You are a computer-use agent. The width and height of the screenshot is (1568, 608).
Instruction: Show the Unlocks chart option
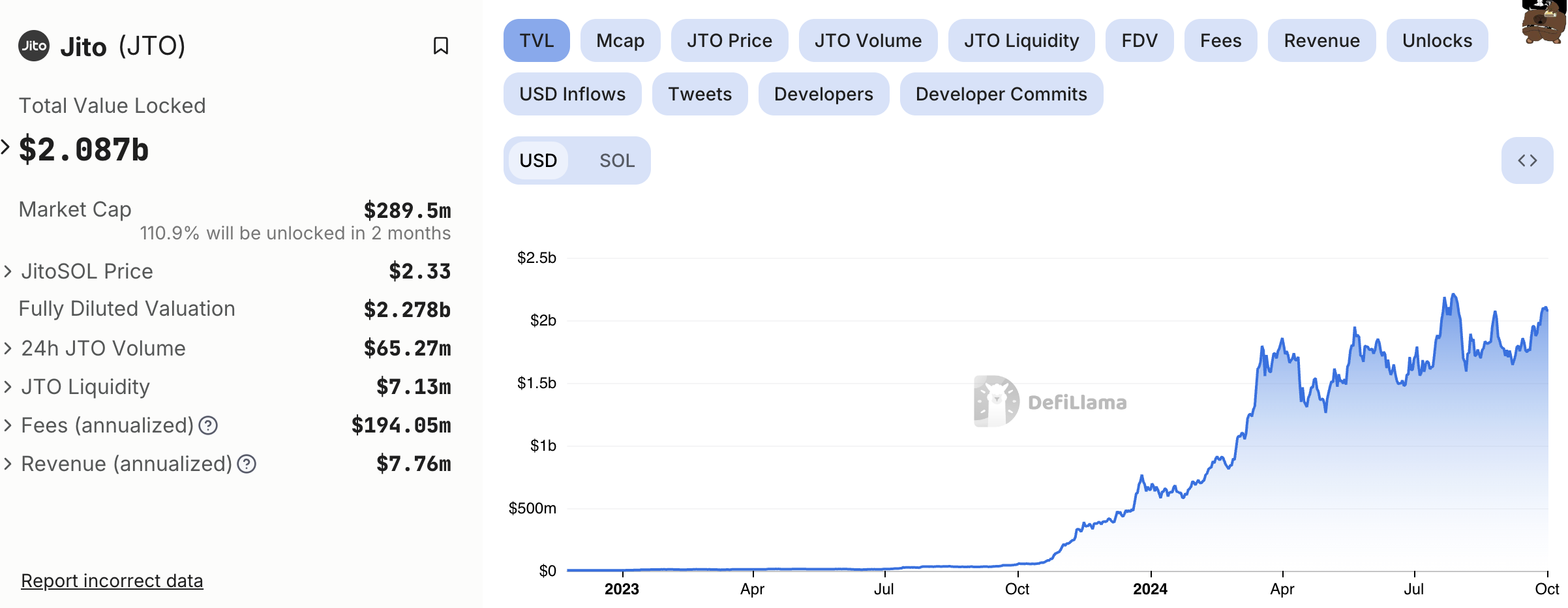tap(1436, 40)
